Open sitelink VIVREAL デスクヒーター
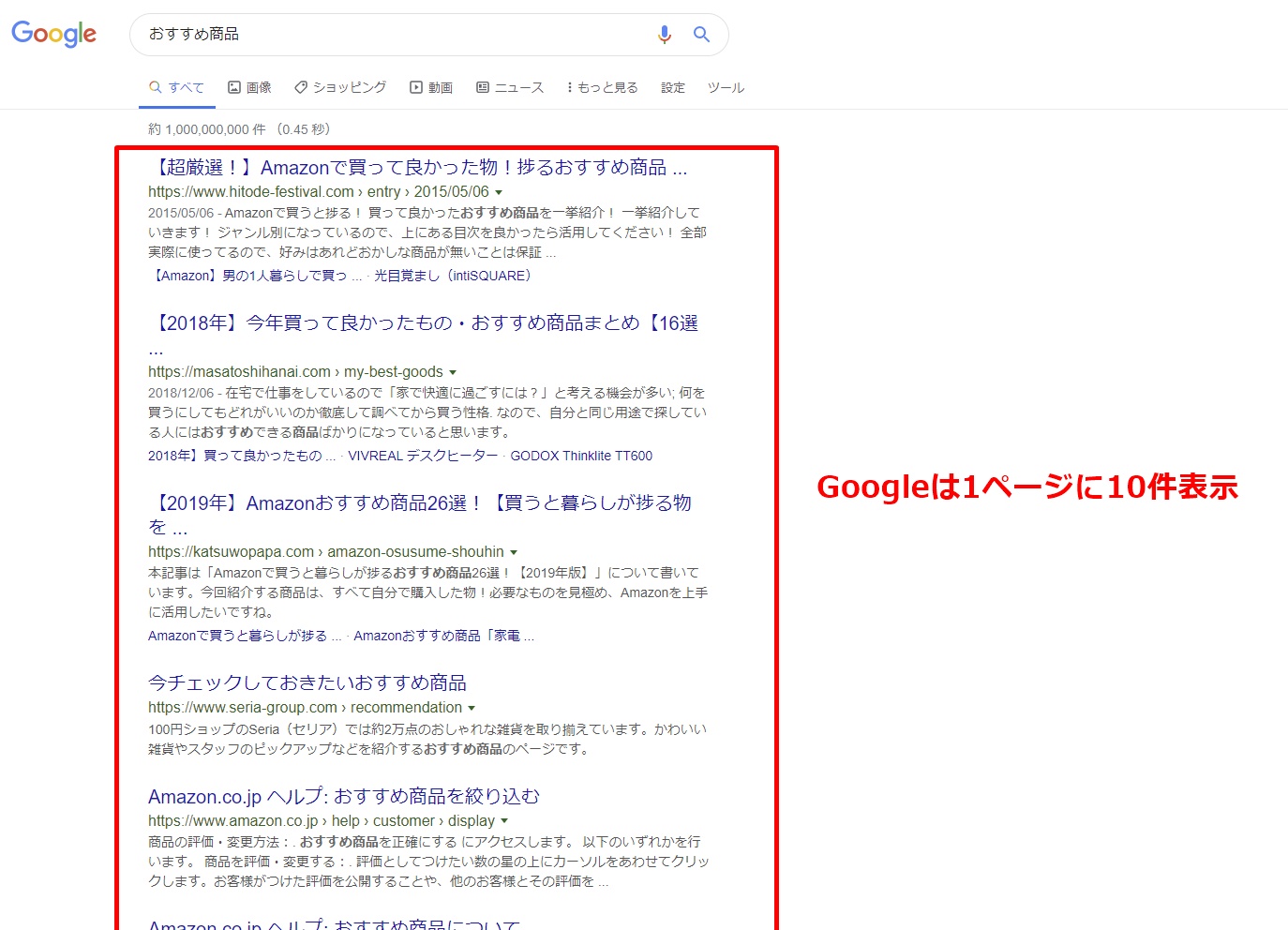This screenshot has width=1288, height=930. tap(423, 456)
